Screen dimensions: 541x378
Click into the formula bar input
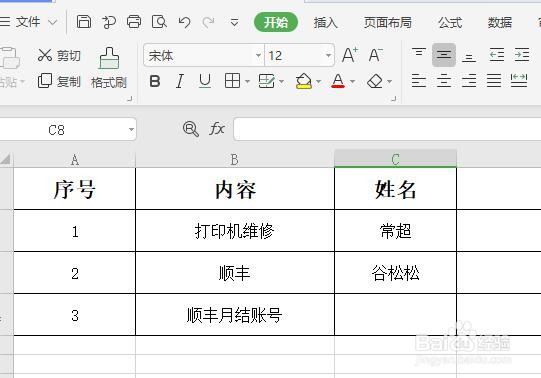point(387,129)
